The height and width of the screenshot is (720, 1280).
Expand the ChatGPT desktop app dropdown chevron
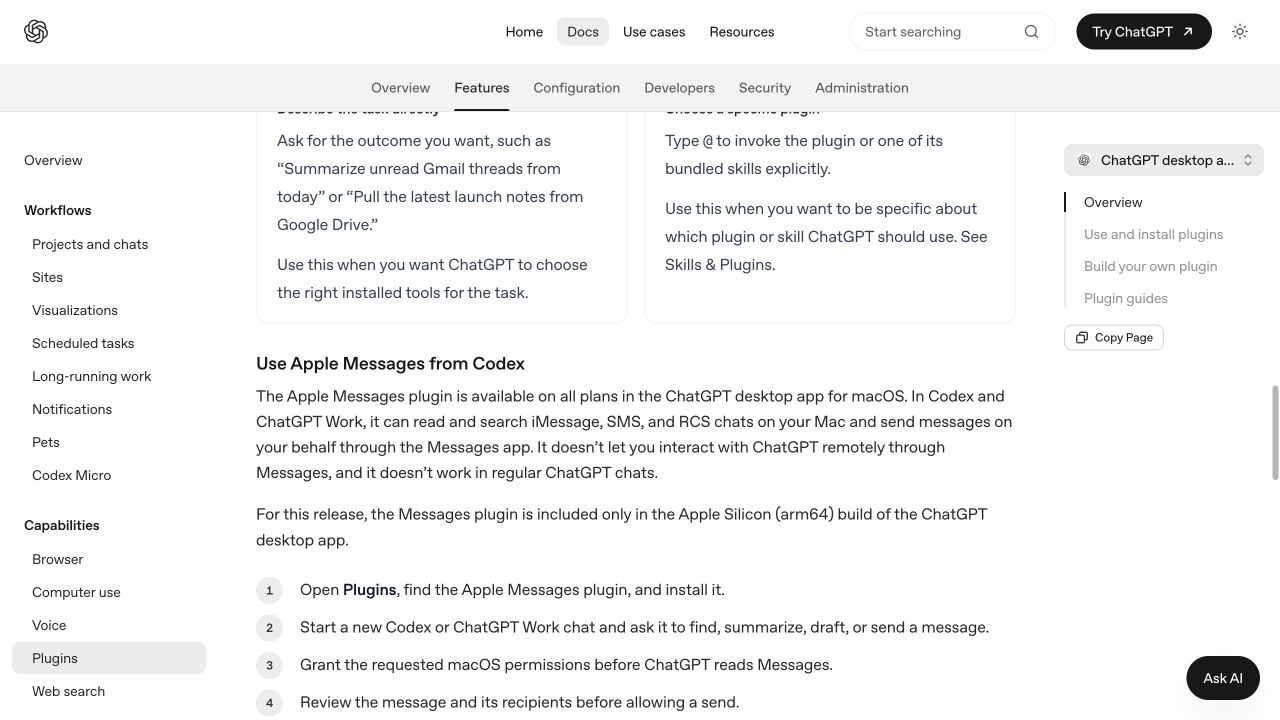click(1248, 160)
